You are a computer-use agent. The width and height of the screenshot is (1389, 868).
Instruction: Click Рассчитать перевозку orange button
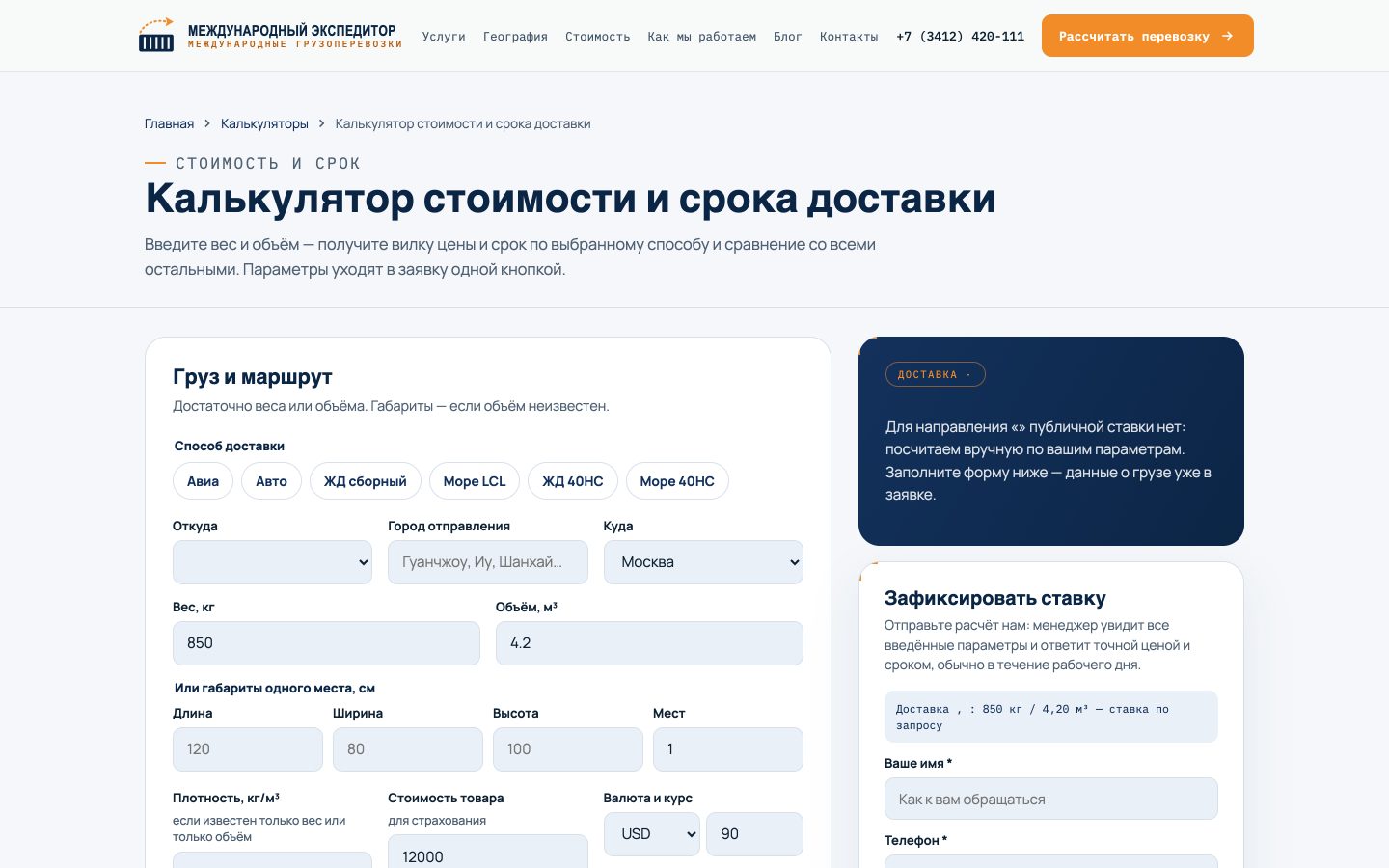click(1147, 36)
